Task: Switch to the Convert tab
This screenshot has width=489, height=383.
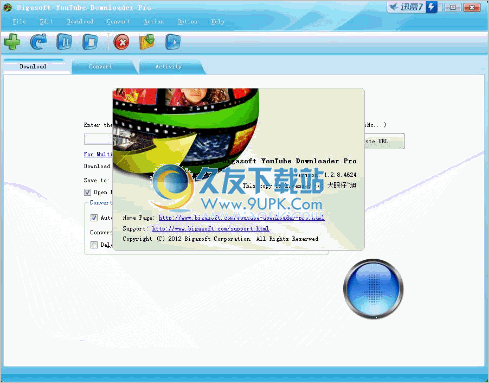Action: 100,67
